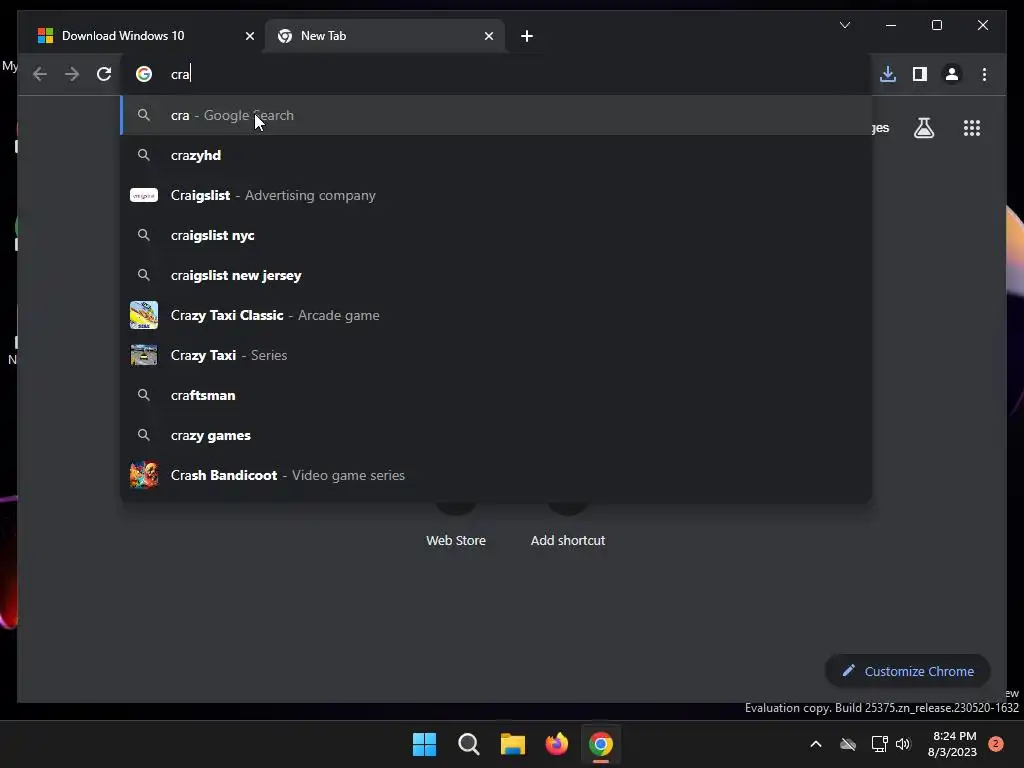Viewport: 1024px width, 768px height.
Task: Select the New Tab tab
Action: coord(384,36)
